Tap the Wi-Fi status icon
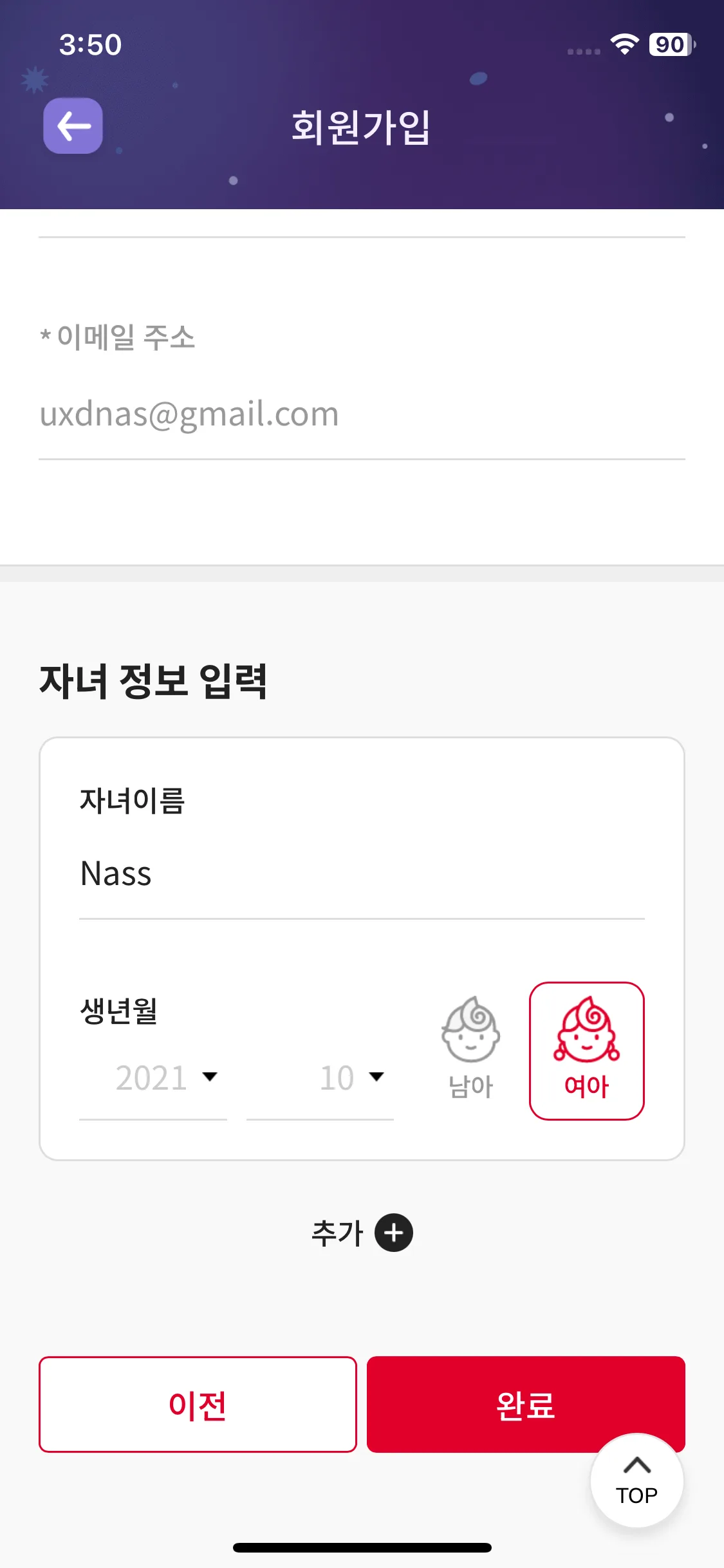 coord(624,44)
